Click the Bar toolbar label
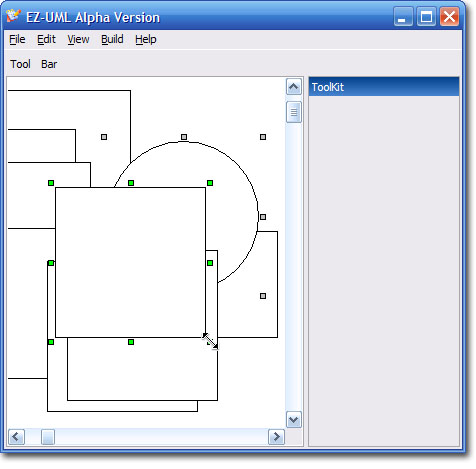Viewport: 476px width, 469px height. (x=49, y=64)
